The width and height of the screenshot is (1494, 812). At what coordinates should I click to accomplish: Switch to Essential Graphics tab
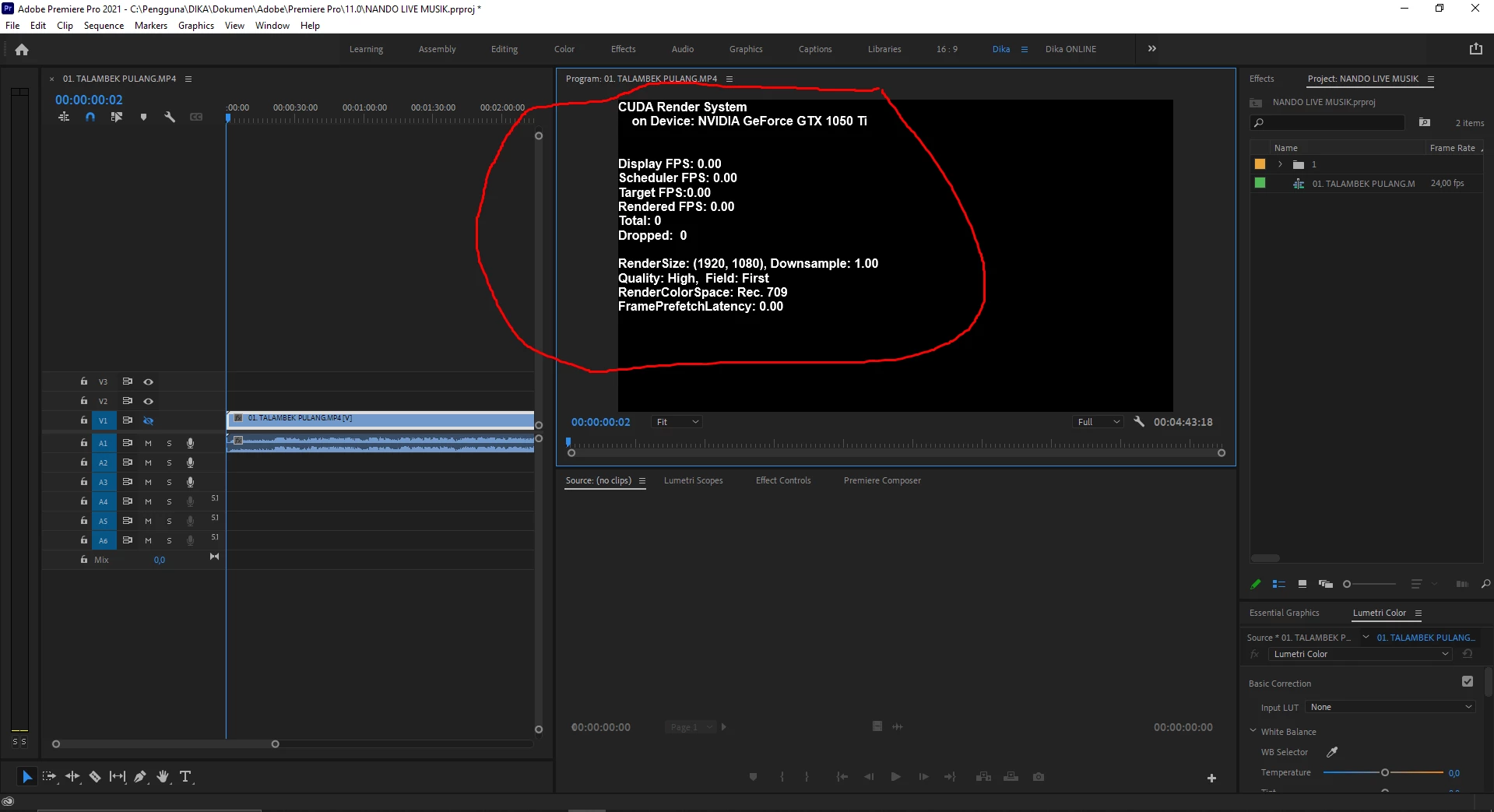(x=1285, y=613)
